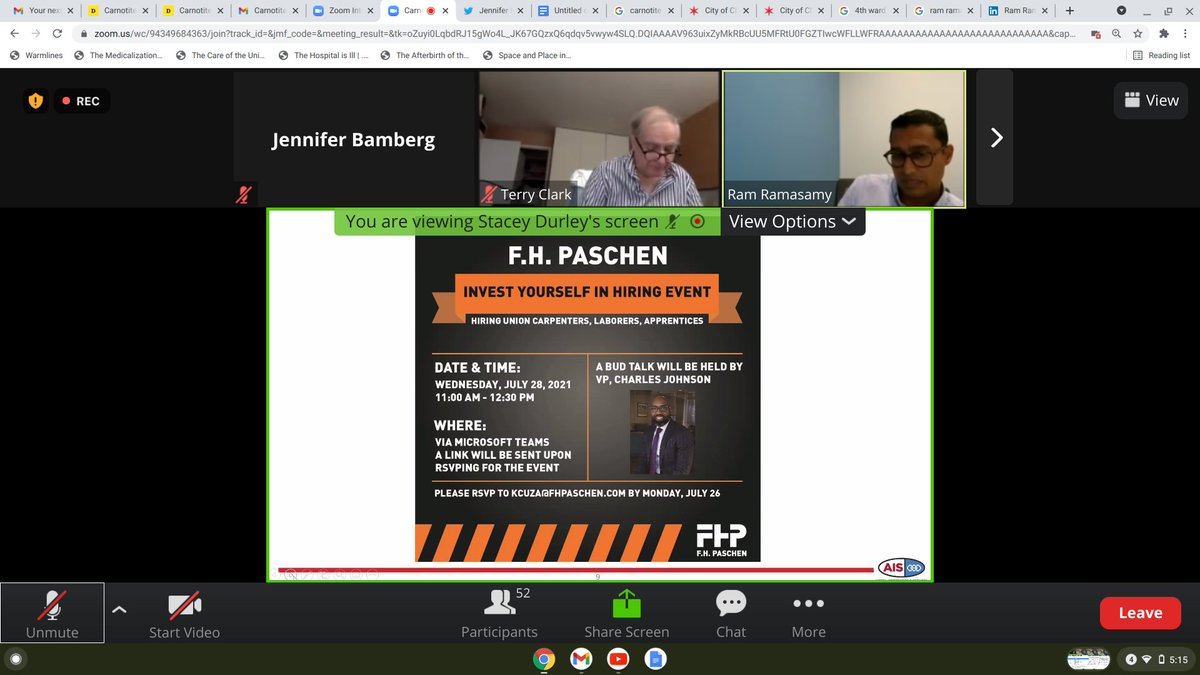1200x675 pixels.
Task: Open the ChromeOS launcher circle
Action: (x=15, y=659)
